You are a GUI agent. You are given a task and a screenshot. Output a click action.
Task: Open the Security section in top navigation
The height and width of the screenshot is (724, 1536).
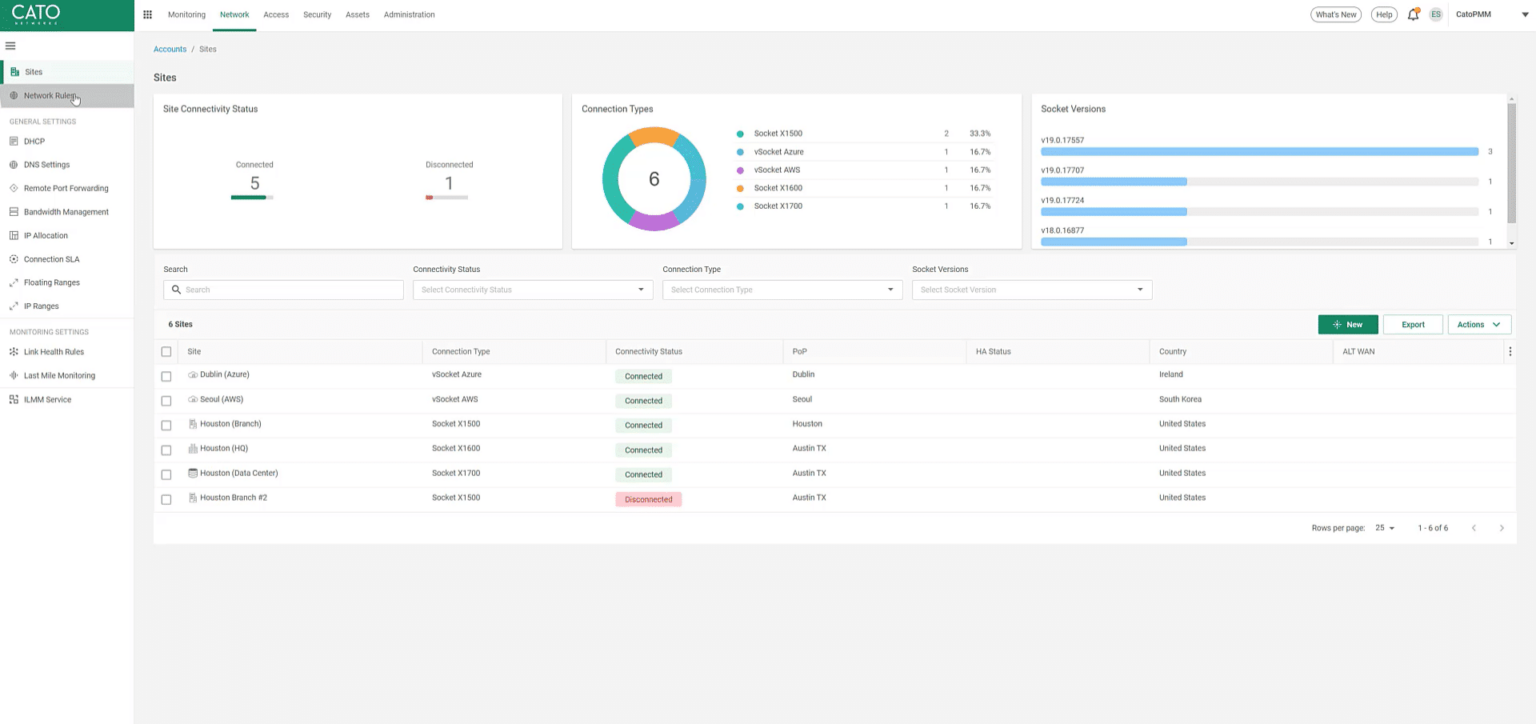tap(317, 14)
